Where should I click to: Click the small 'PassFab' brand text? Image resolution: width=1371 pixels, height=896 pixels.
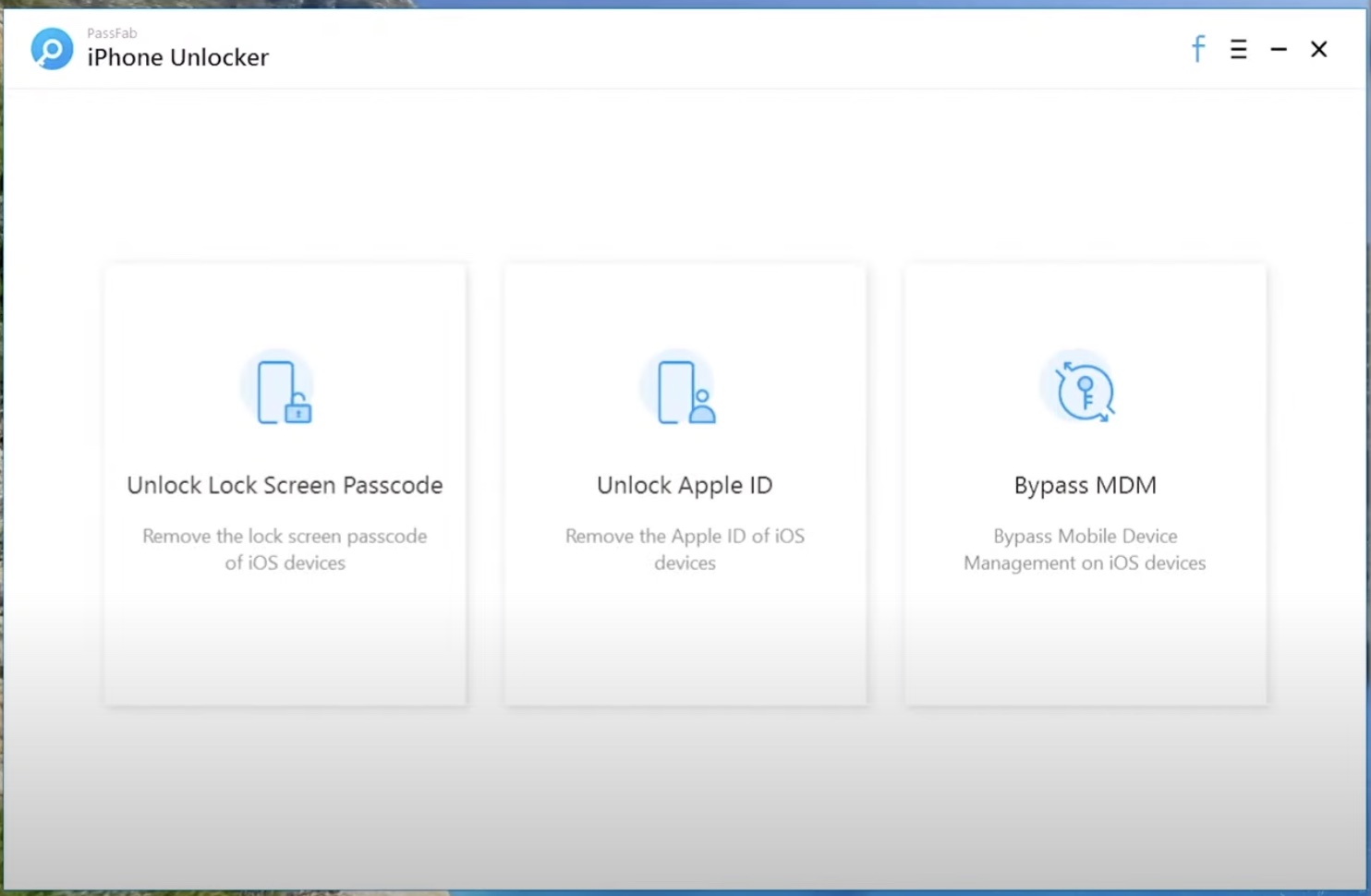click(x=112, y=33)
